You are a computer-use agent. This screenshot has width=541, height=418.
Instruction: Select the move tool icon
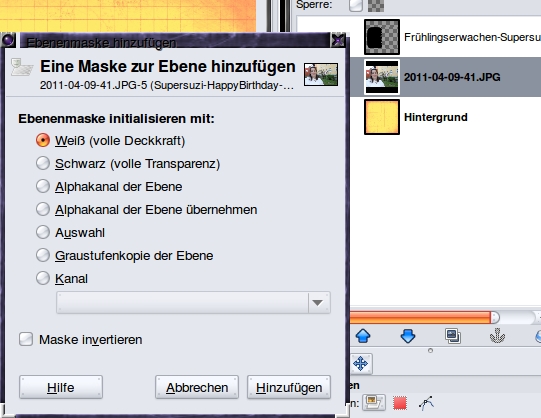(x=361, y=364)
